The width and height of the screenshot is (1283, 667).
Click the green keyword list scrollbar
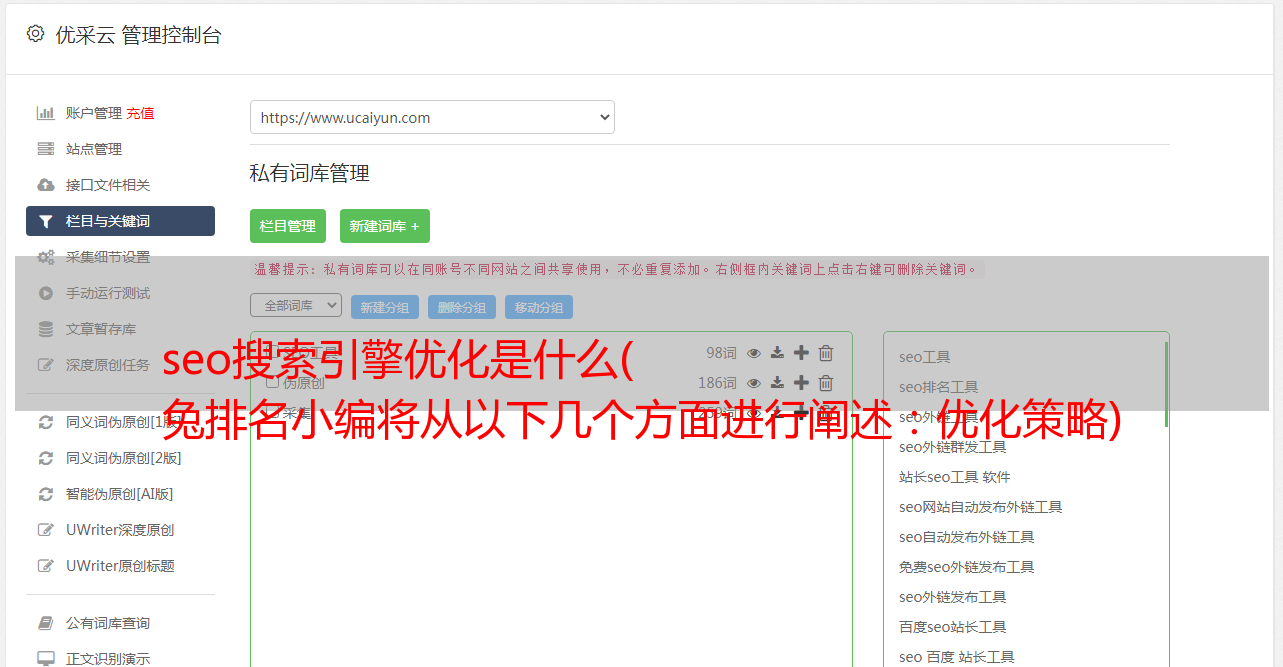pyautogui.click(x=1166, y=384)
